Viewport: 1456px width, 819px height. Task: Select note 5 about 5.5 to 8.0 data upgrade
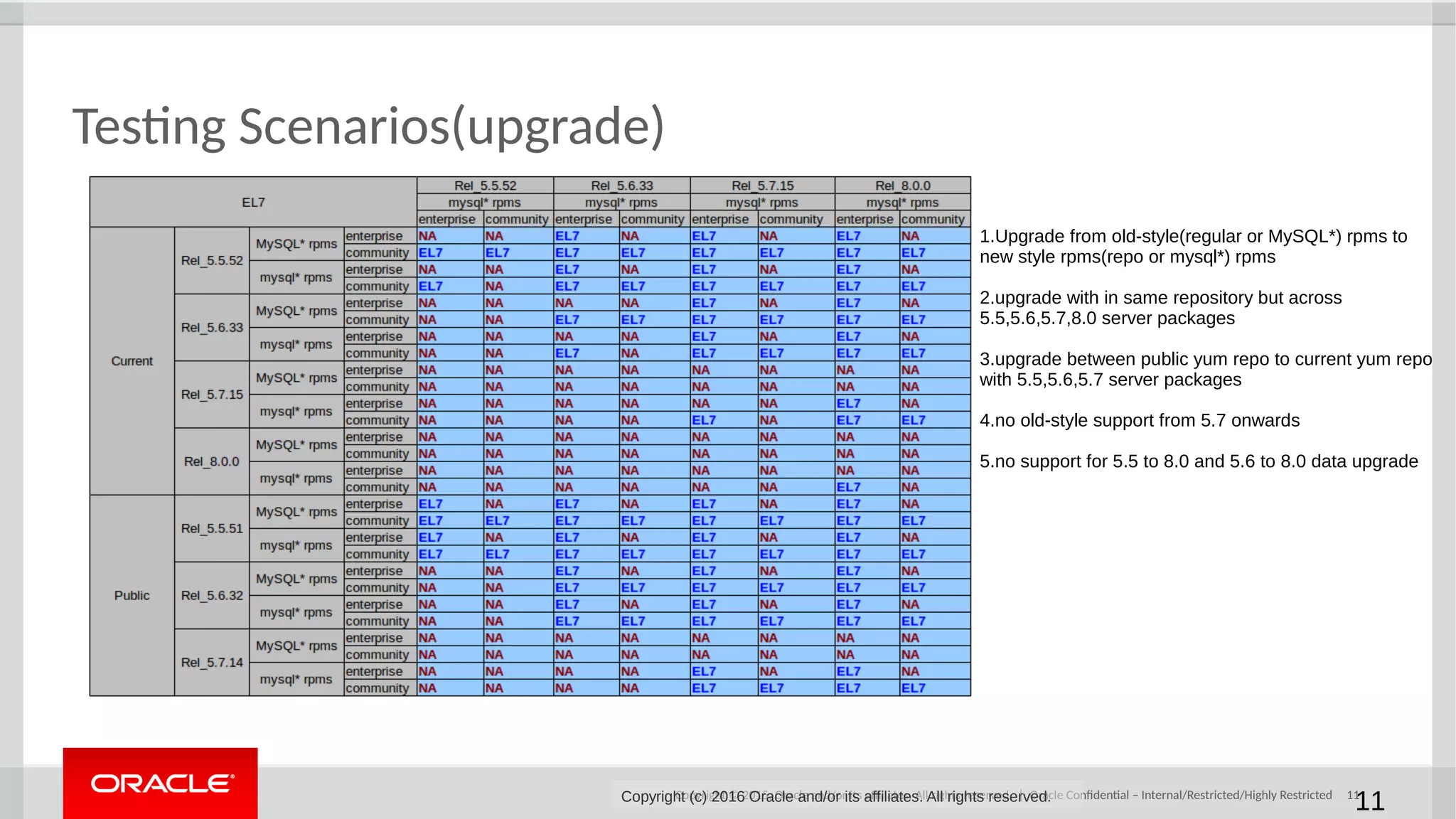point(1199,461)
